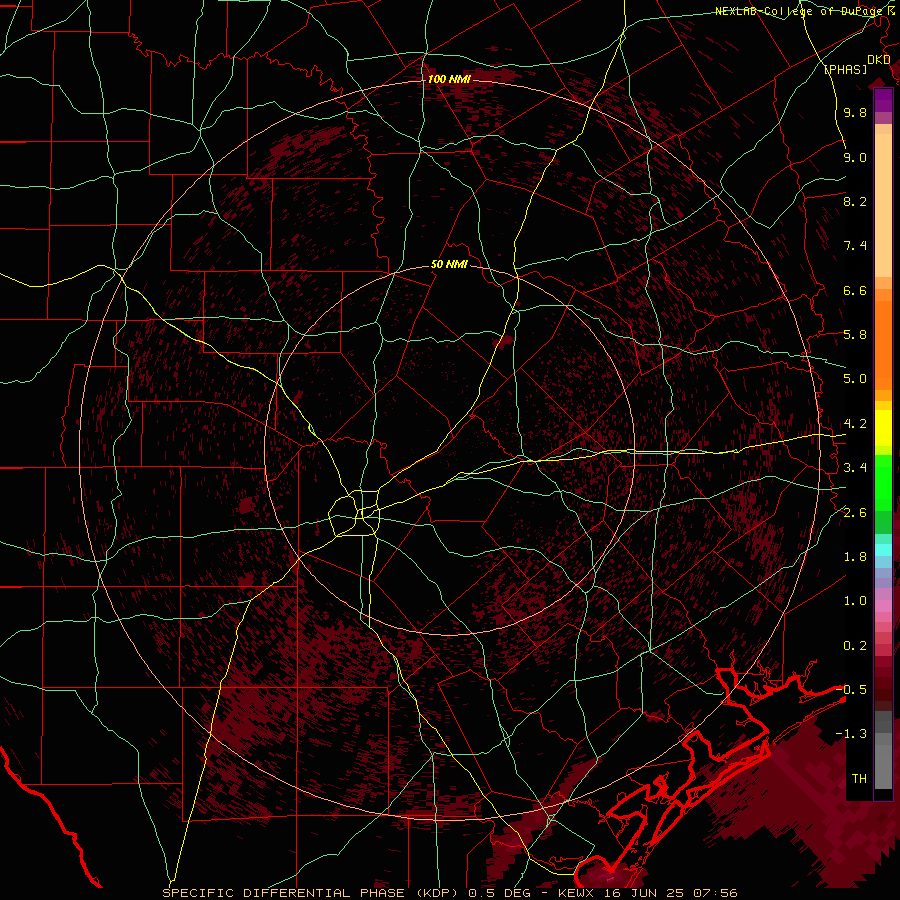Click the 5.8 value on the legend
The image size is (900, 900).
pos(855,335)
